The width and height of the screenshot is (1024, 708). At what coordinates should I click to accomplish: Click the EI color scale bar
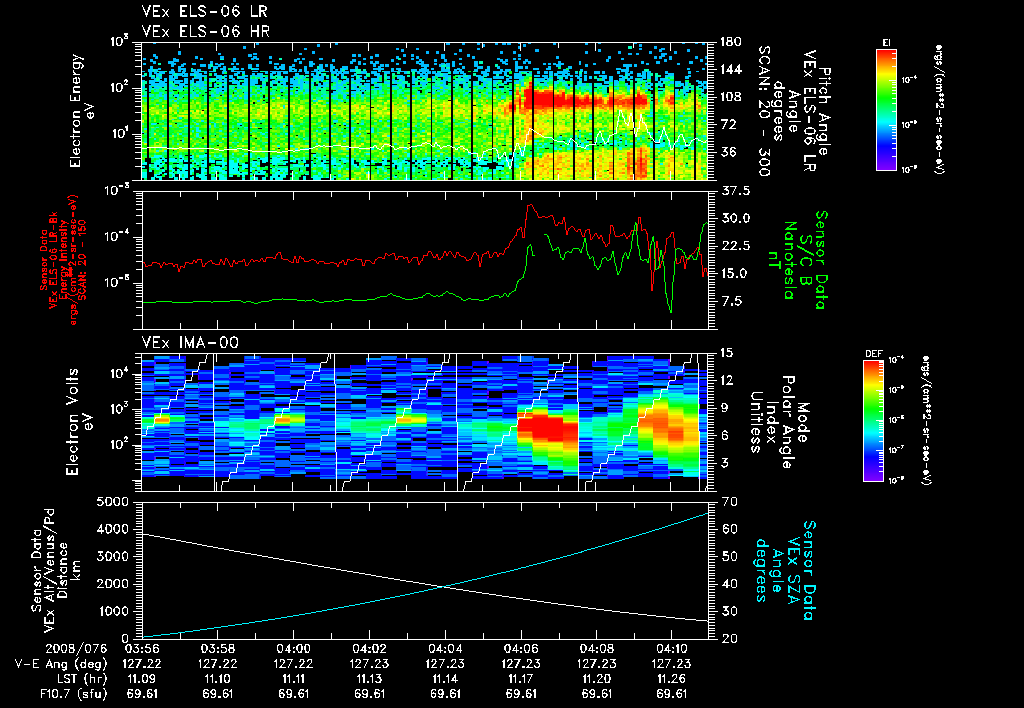click(x=886, y=109)
